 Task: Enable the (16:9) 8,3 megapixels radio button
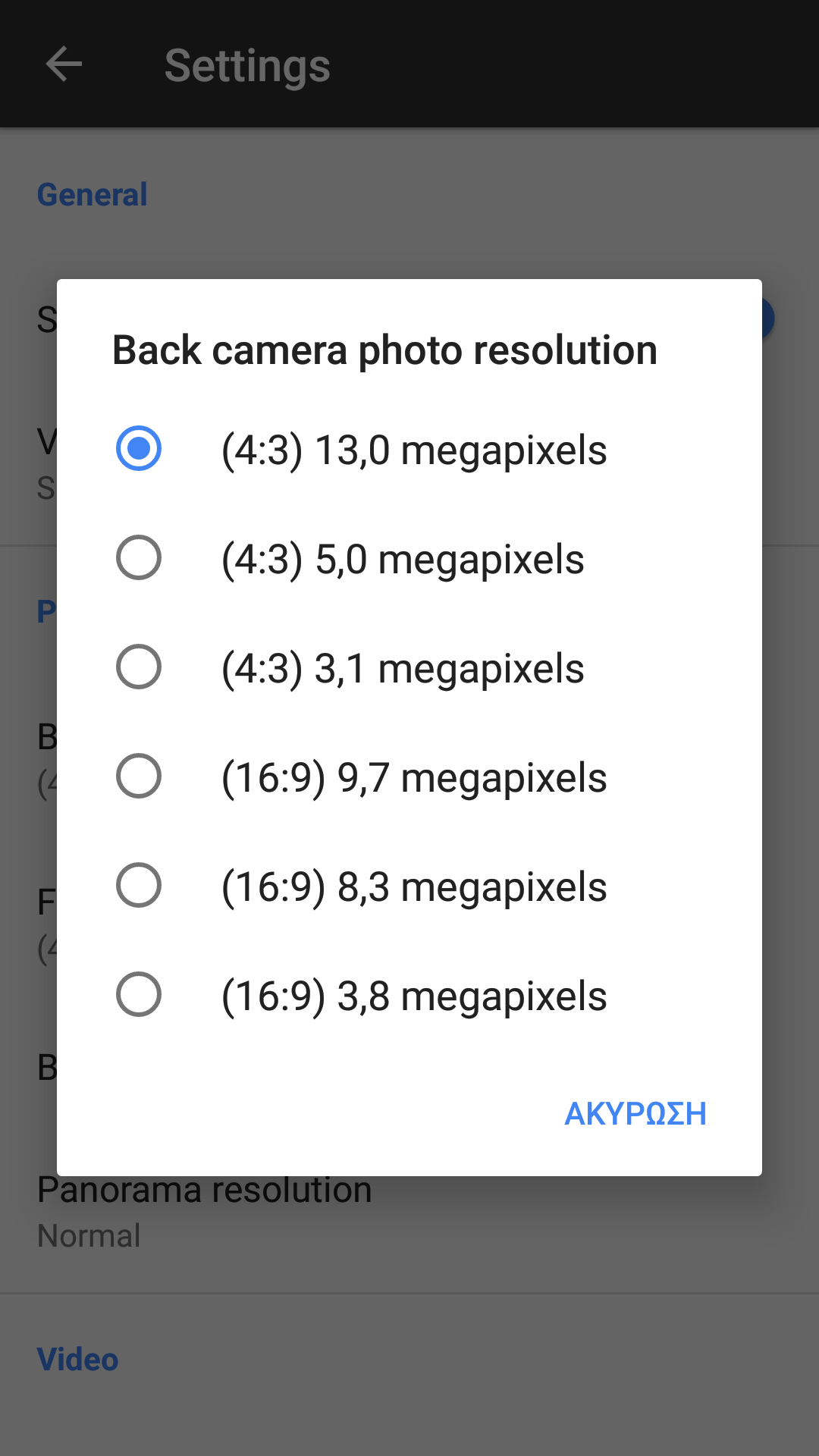pyautogui.click(x=139, y=886)
